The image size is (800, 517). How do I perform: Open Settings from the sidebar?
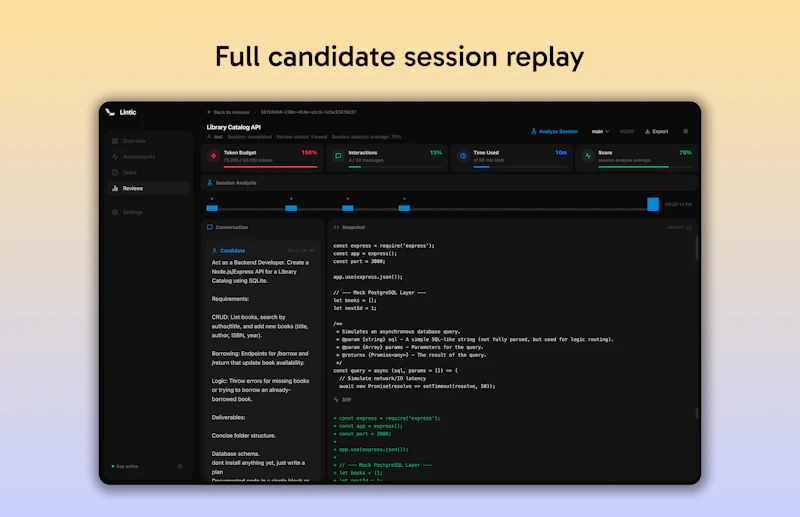(x=149, y=212)
